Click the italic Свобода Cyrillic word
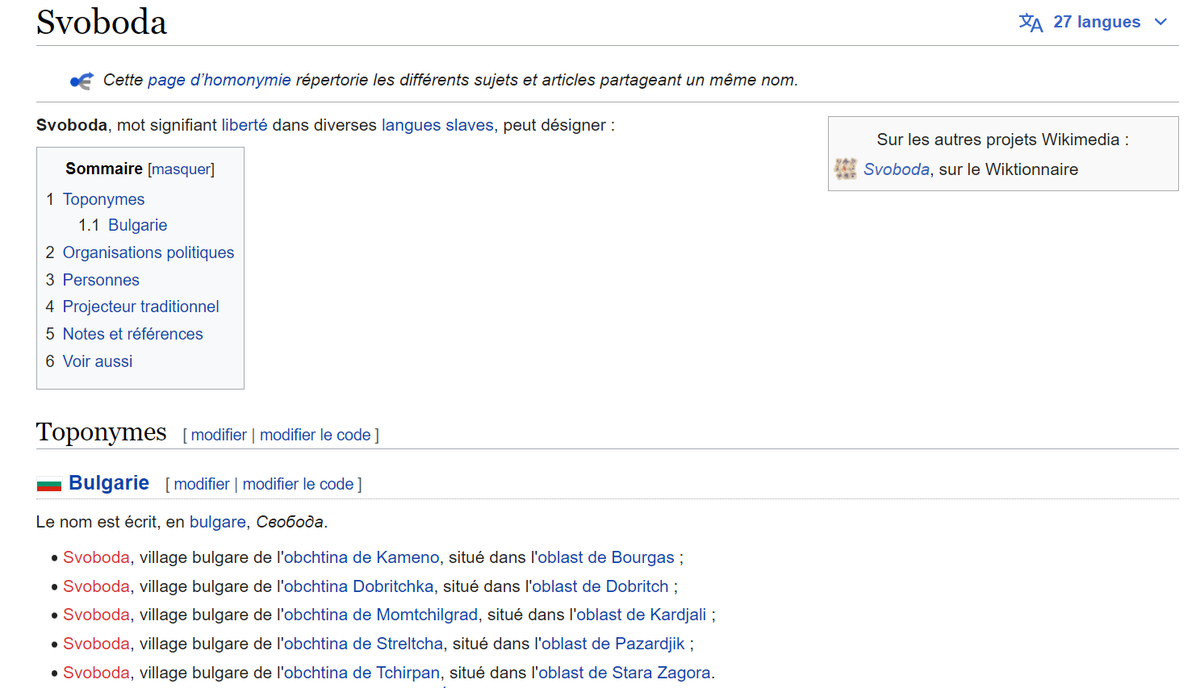 290,522
